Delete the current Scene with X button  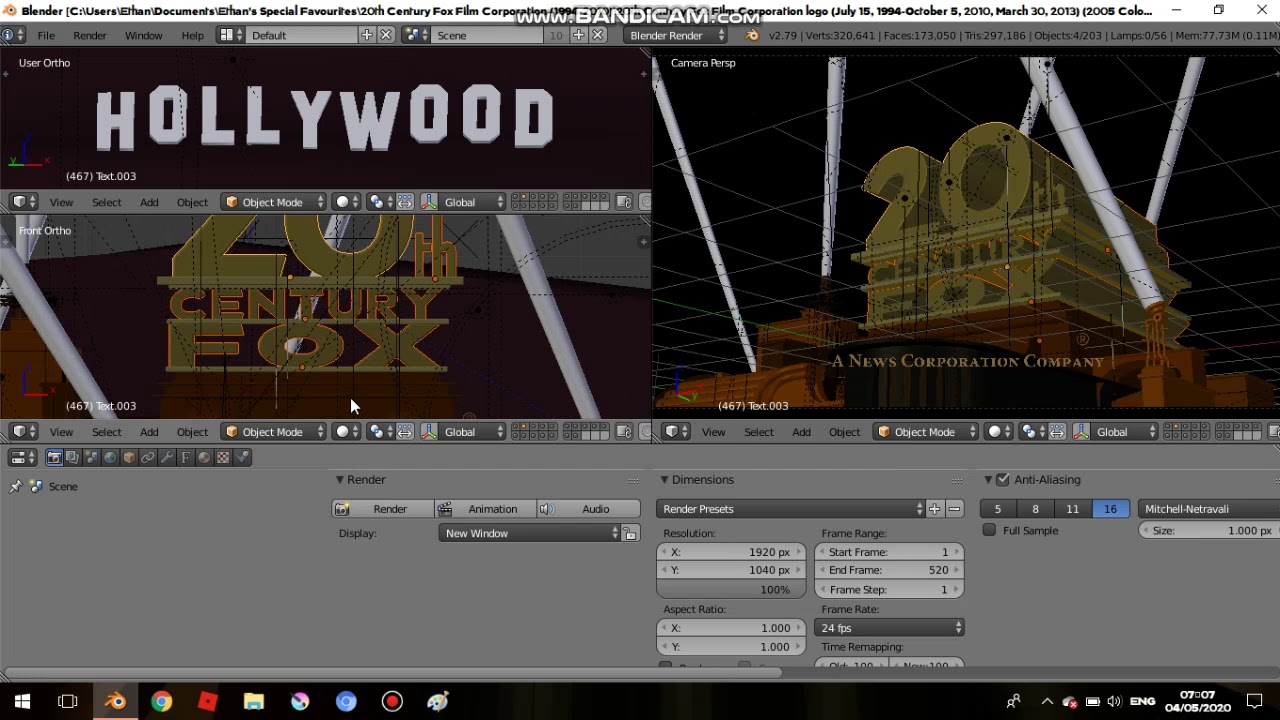tap(598, 35)
